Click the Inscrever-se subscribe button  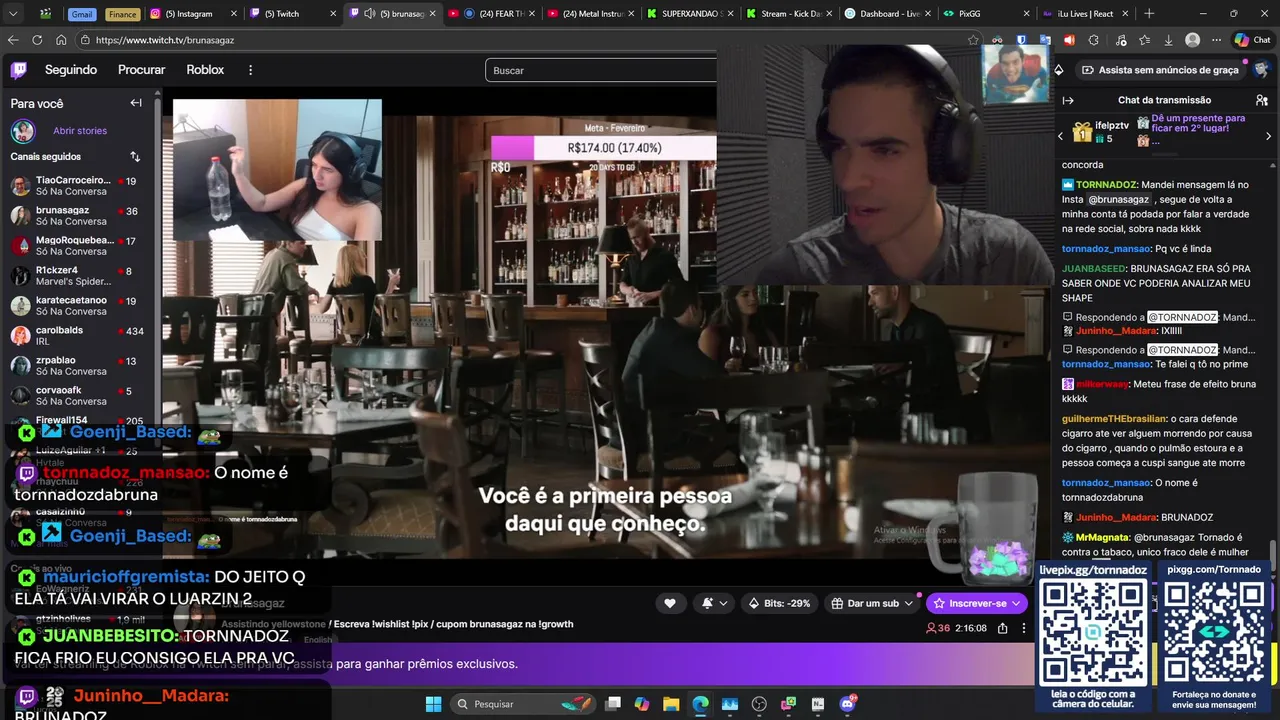[x=976, y=603]
